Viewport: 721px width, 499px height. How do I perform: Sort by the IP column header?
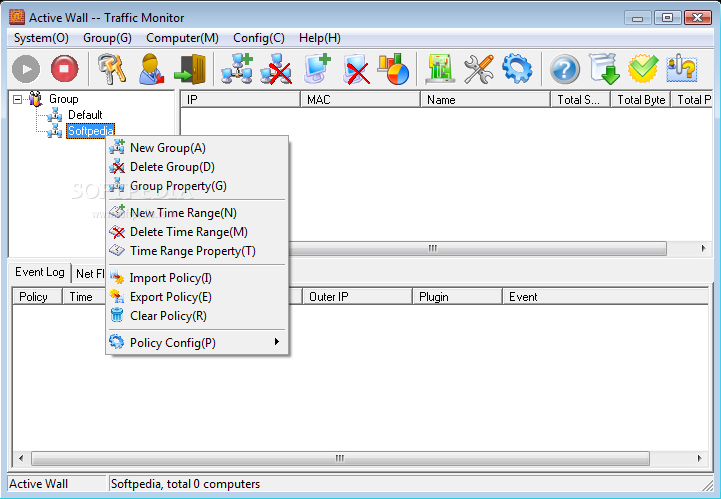coord(240,100)
